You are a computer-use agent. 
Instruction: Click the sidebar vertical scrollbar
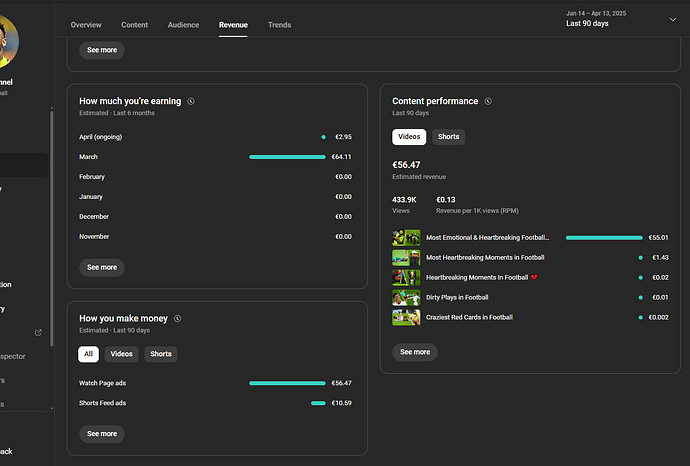[x=51, y=228]
